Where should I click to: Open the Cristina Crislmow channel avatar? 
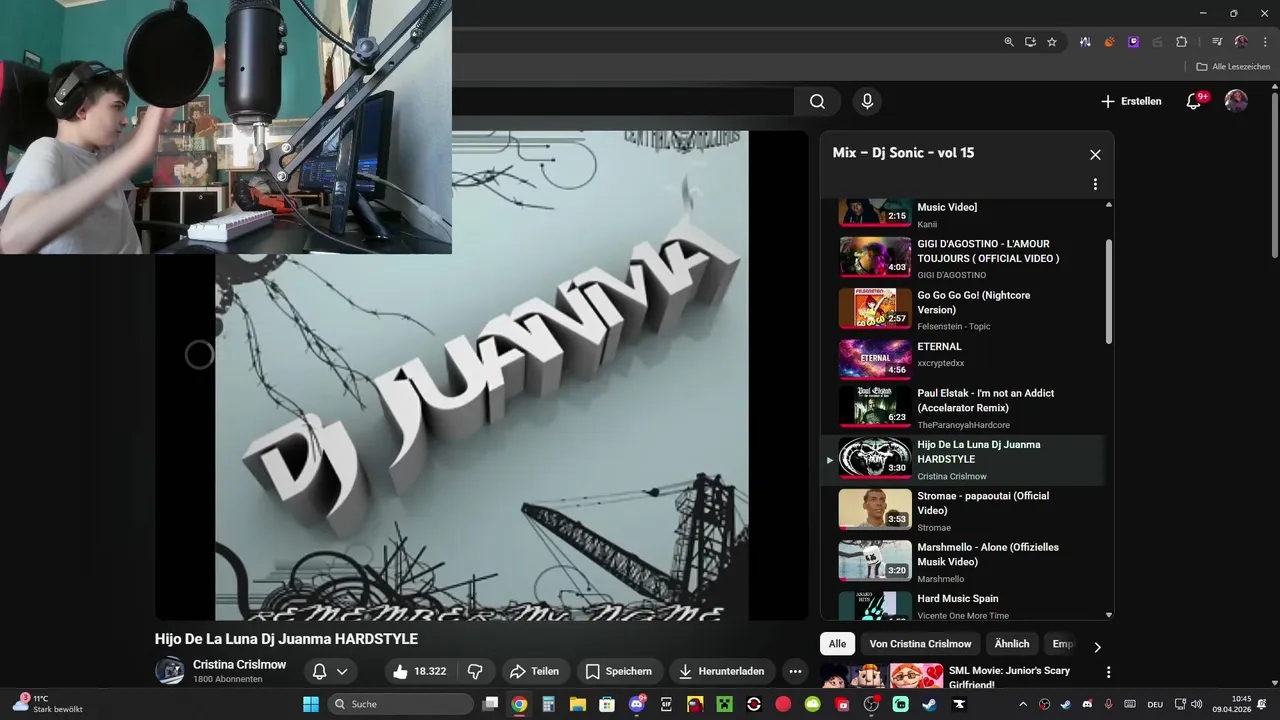tap(169, 671)
